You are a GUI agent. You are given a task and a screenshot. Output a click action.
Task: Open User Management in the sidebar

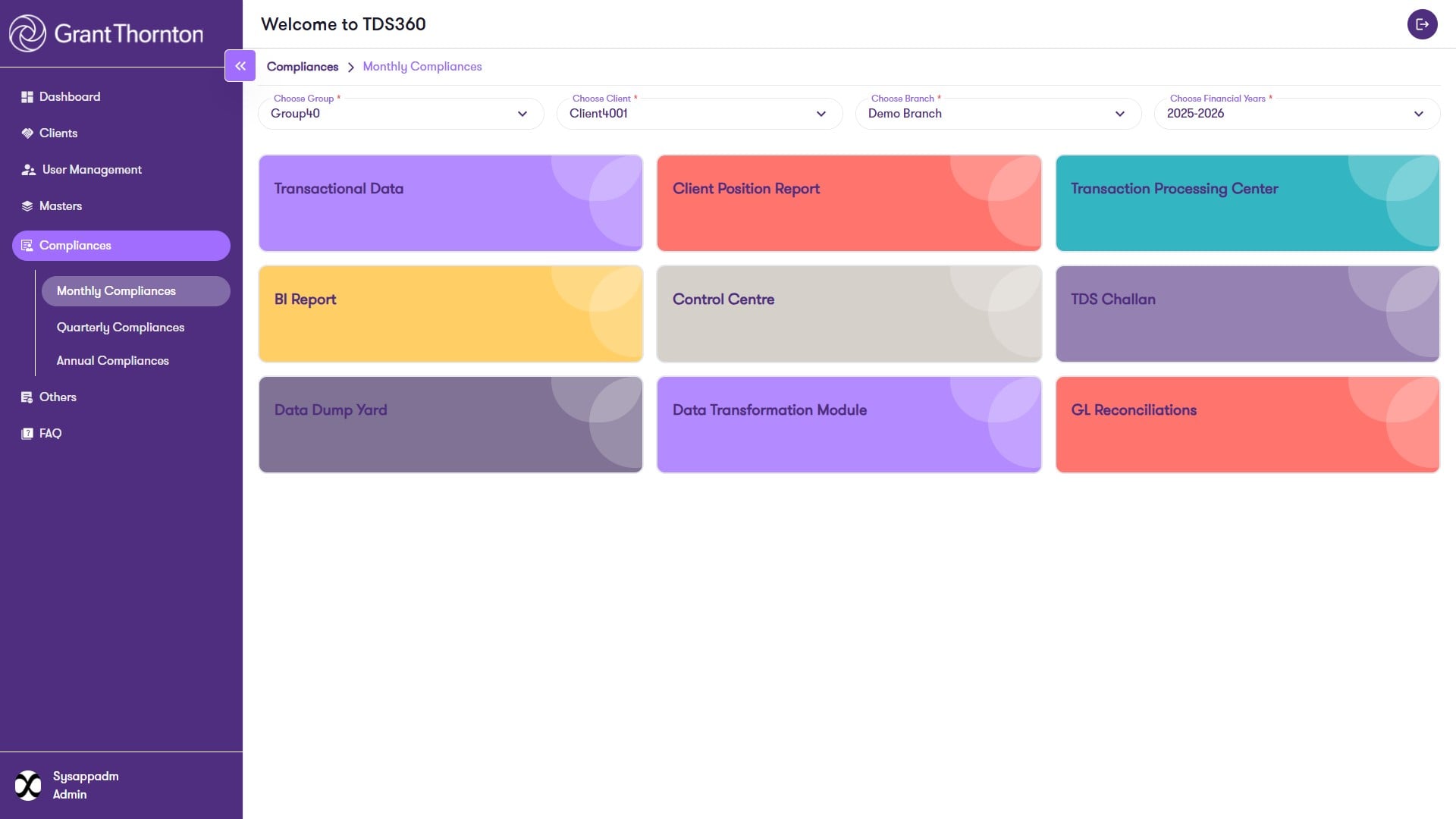coord(121,170)
